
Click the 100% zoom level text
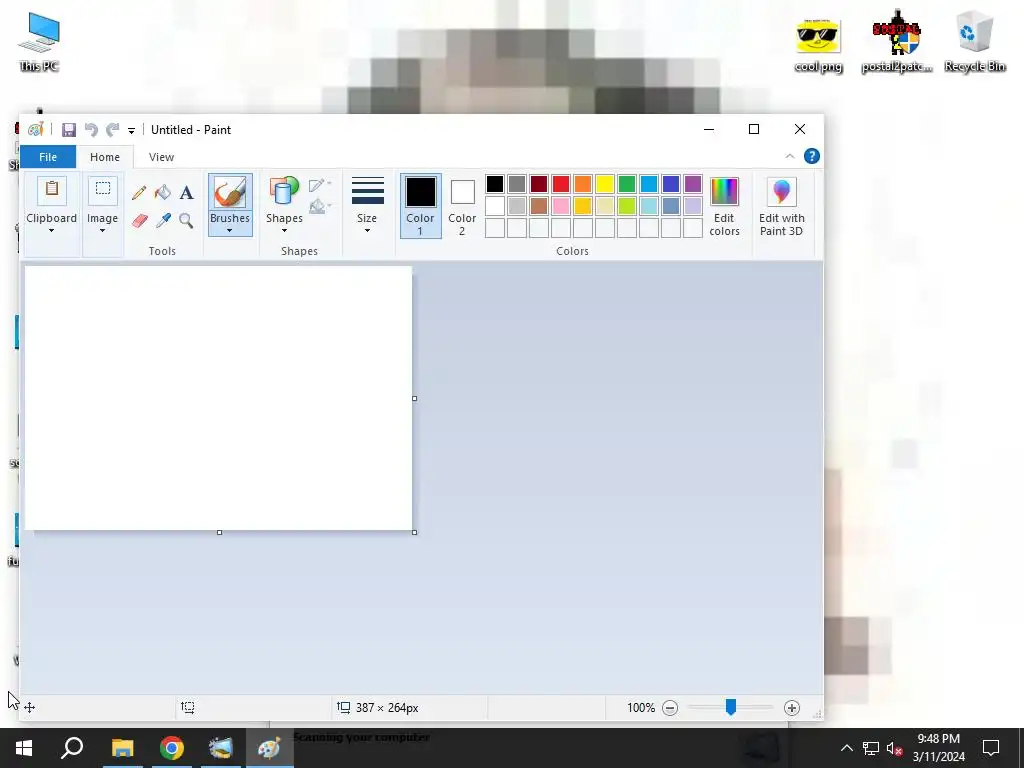pyautogui.click(x=641, y=708)
